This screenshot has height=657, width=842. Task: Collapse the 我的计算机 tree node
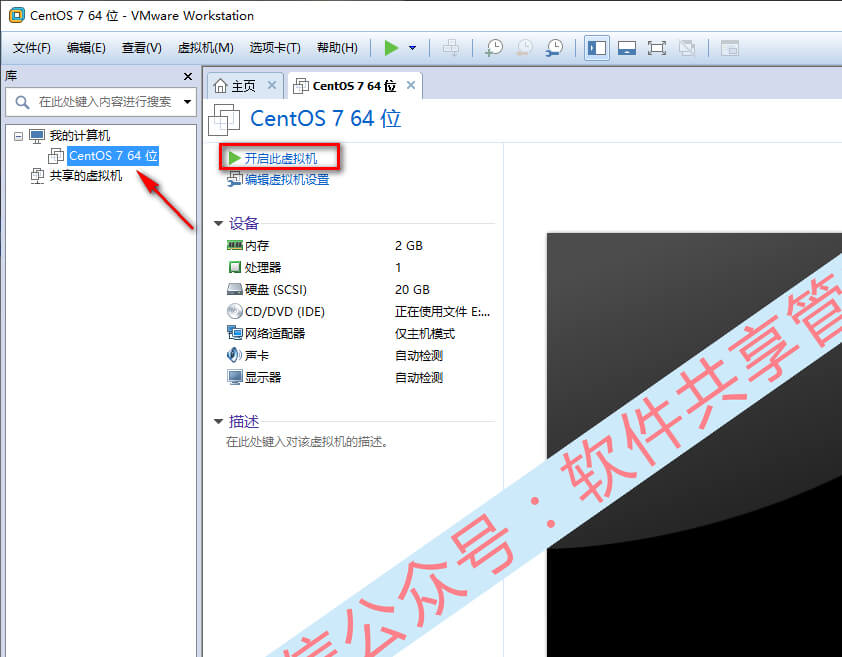pyautogui.click(x=18, y=136)
